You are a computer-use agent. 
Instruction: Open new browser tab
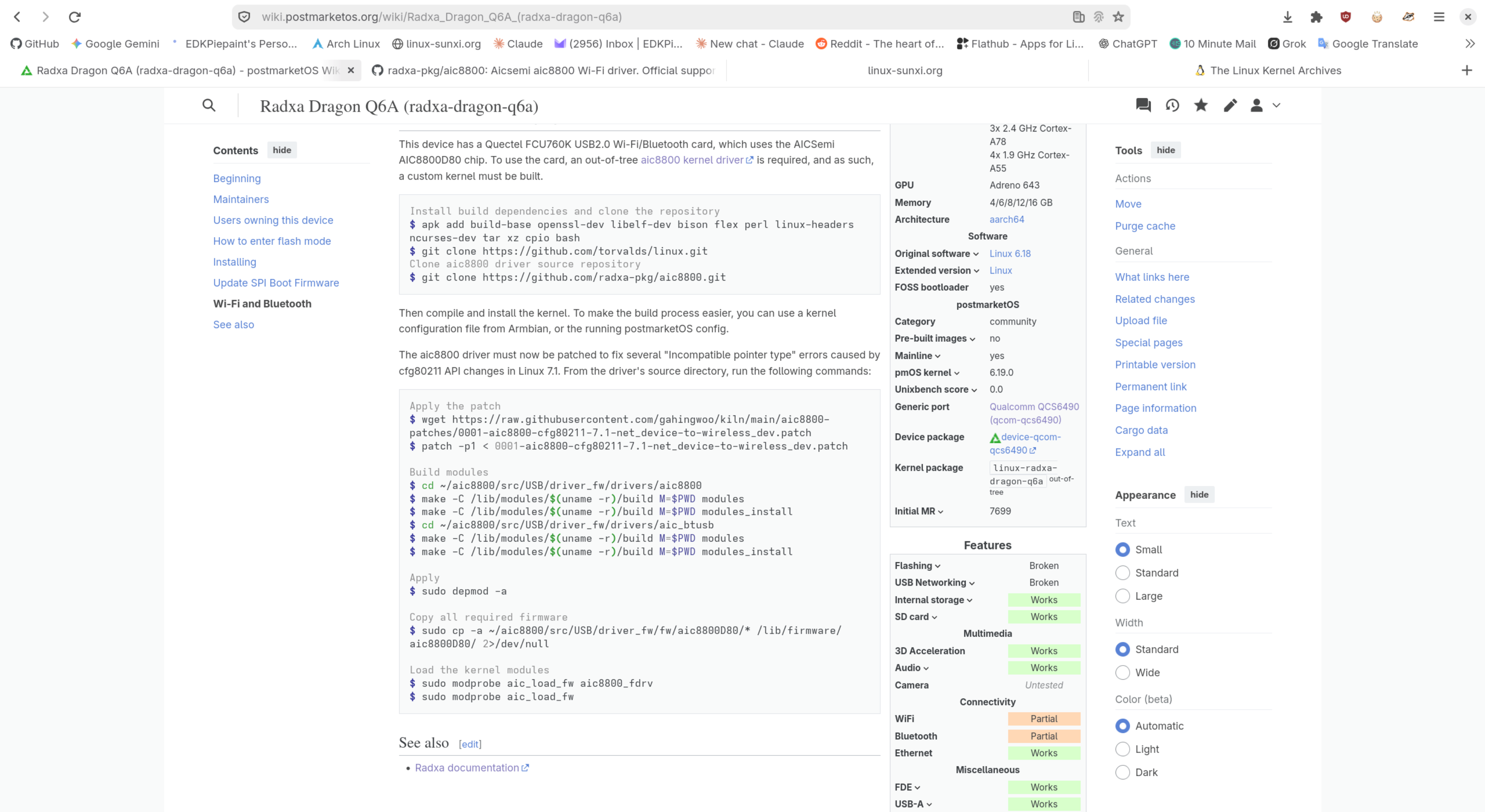click(x=1467, y=70)
